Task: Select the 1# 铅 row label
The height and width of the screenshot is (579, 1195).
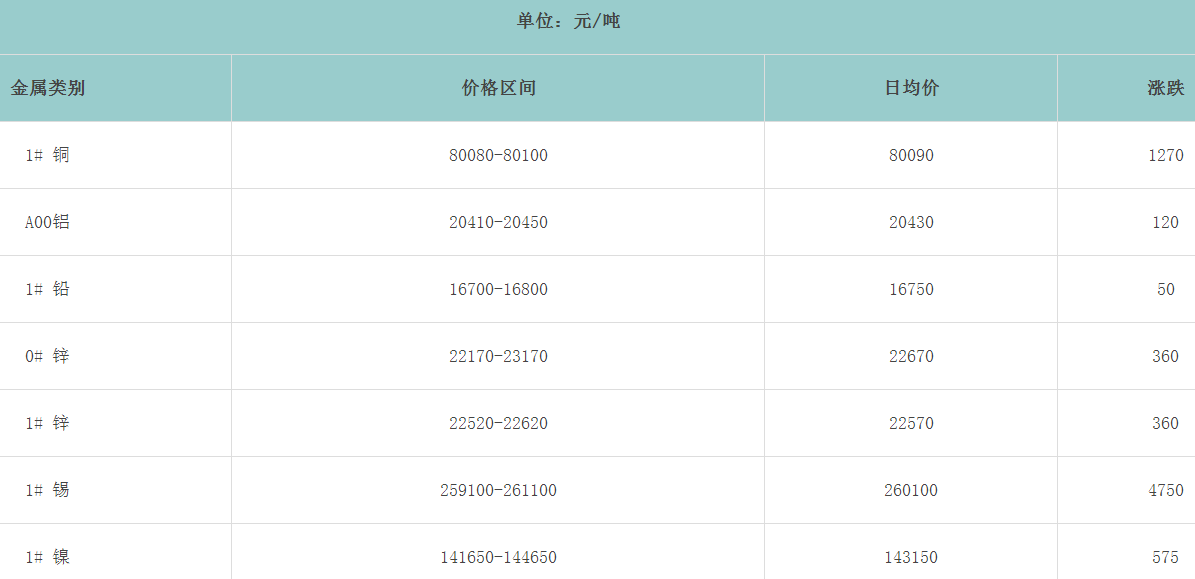Action: tap(47, 289)
